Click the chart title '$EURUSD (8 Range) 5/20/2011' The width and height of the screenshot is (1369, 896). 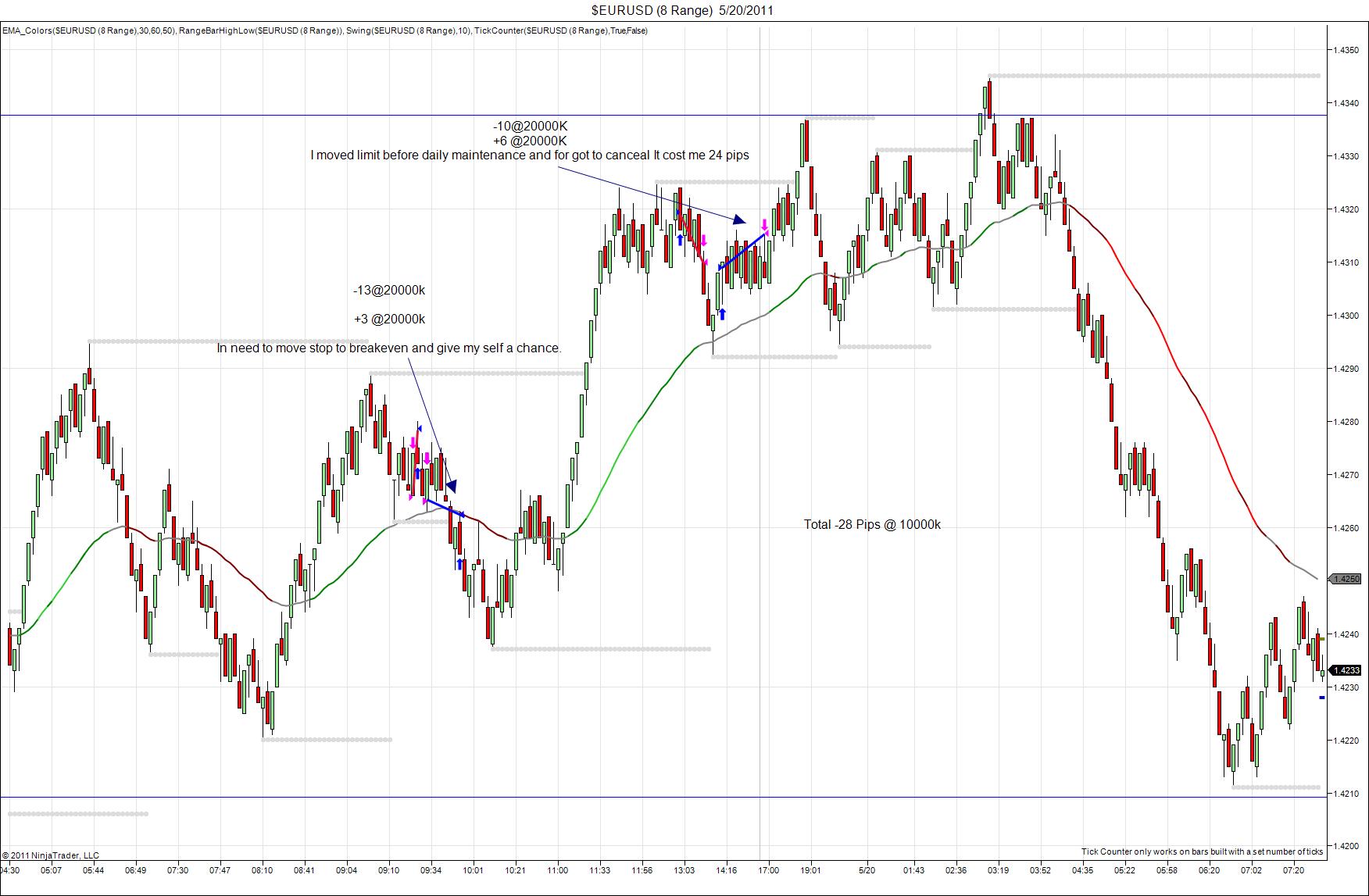pos(682,10)
